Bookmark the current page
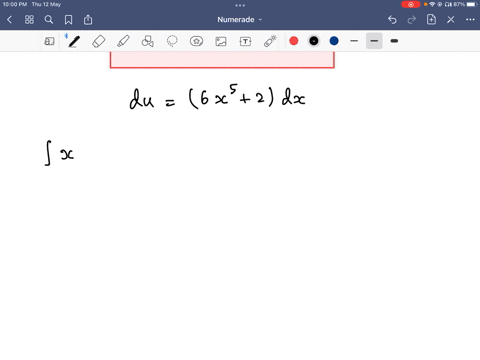Screen dimensions: 480x360 68,20
